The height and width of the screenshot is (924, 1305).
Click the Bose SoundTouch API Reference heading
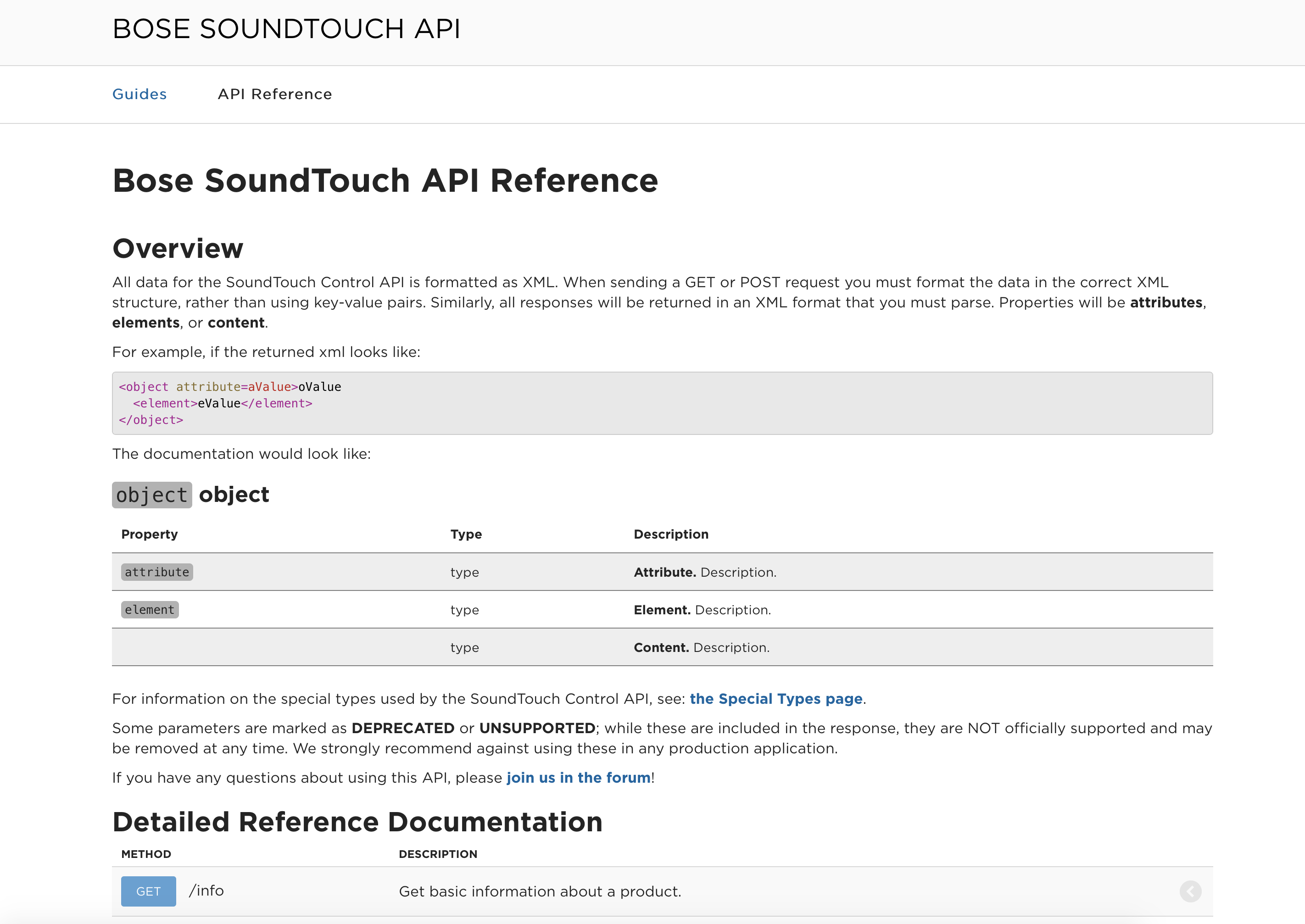click(x=385, y=180)
